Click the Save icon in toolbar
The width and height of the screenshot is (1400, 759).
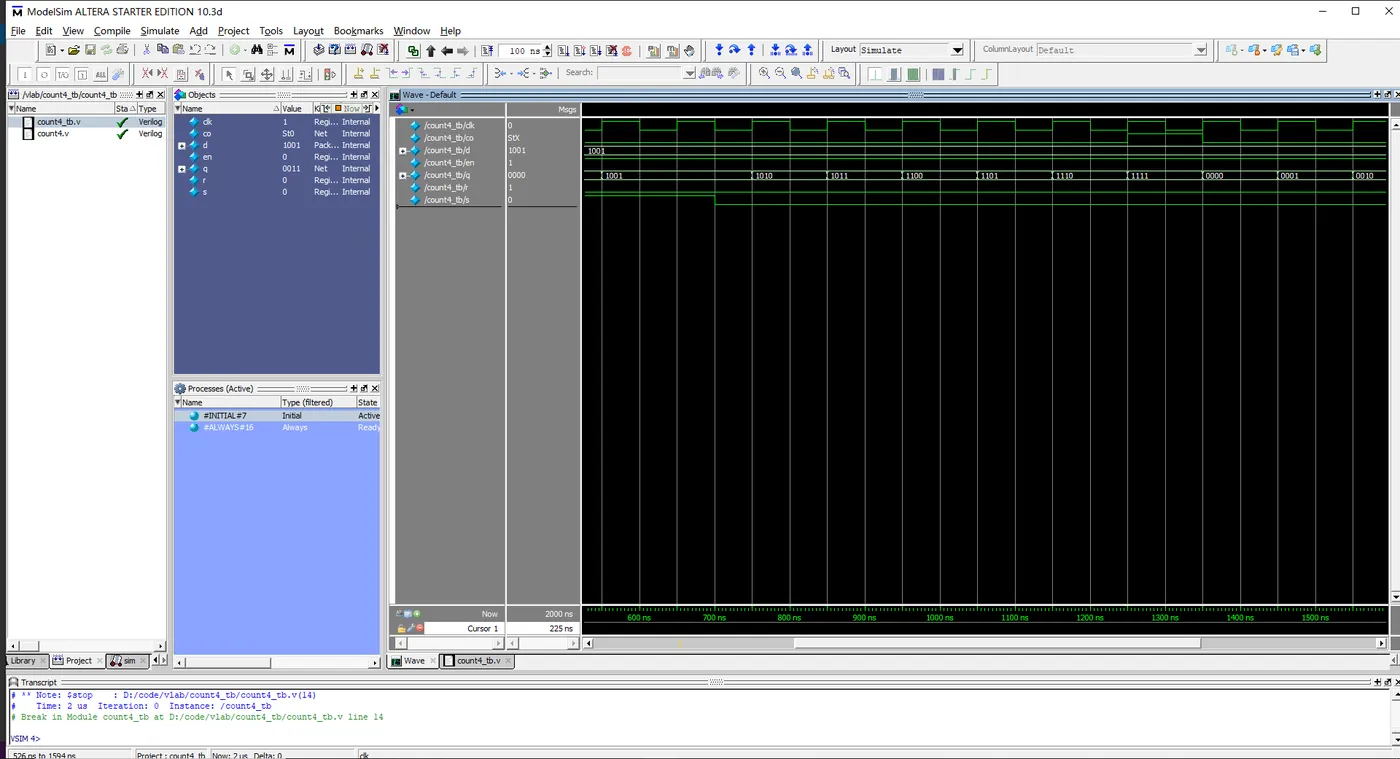90,50
